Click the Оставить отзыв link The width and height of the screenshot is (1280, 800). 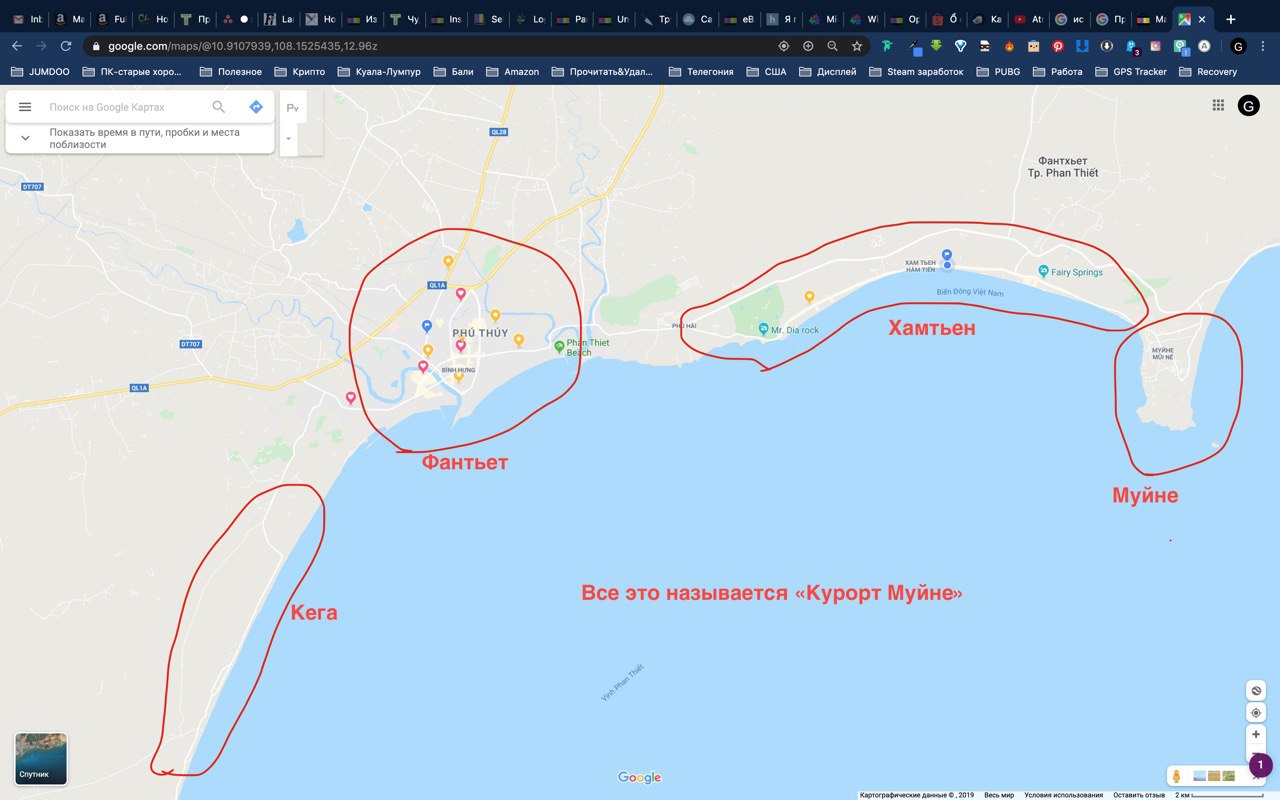[x=1139, y=795]
